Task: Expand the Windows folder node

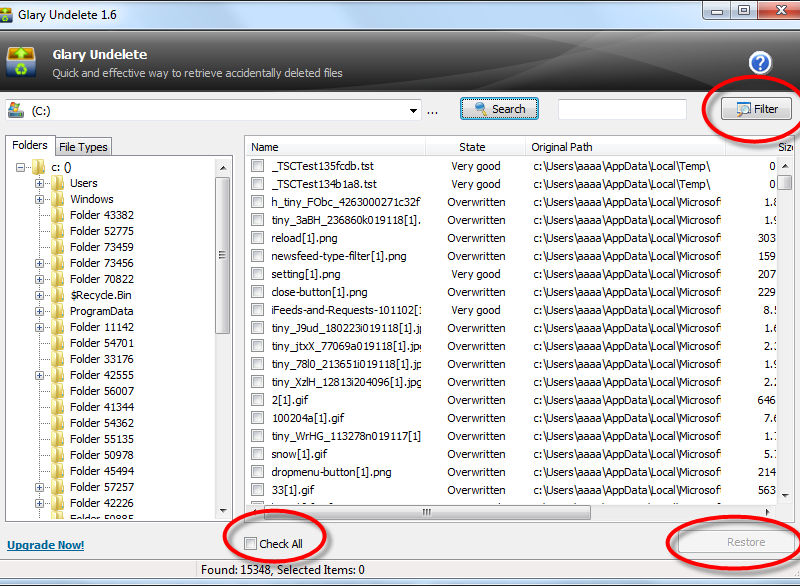Action: (x=39, y=199)
